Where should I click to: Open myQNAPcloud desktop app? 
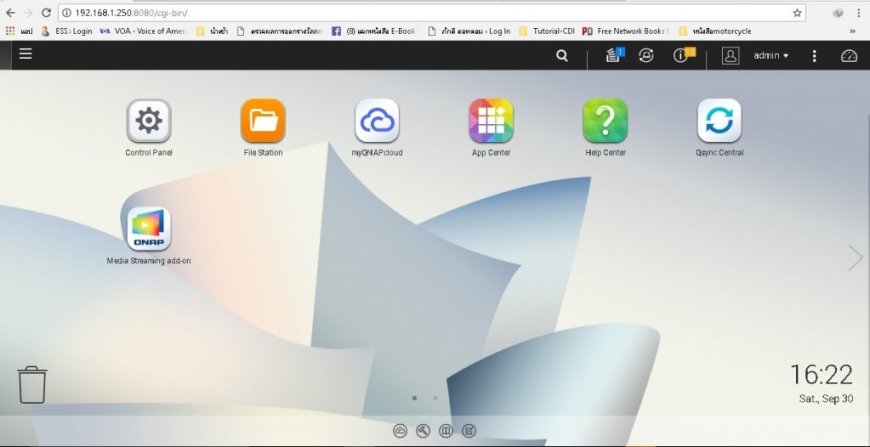point(377,128)
